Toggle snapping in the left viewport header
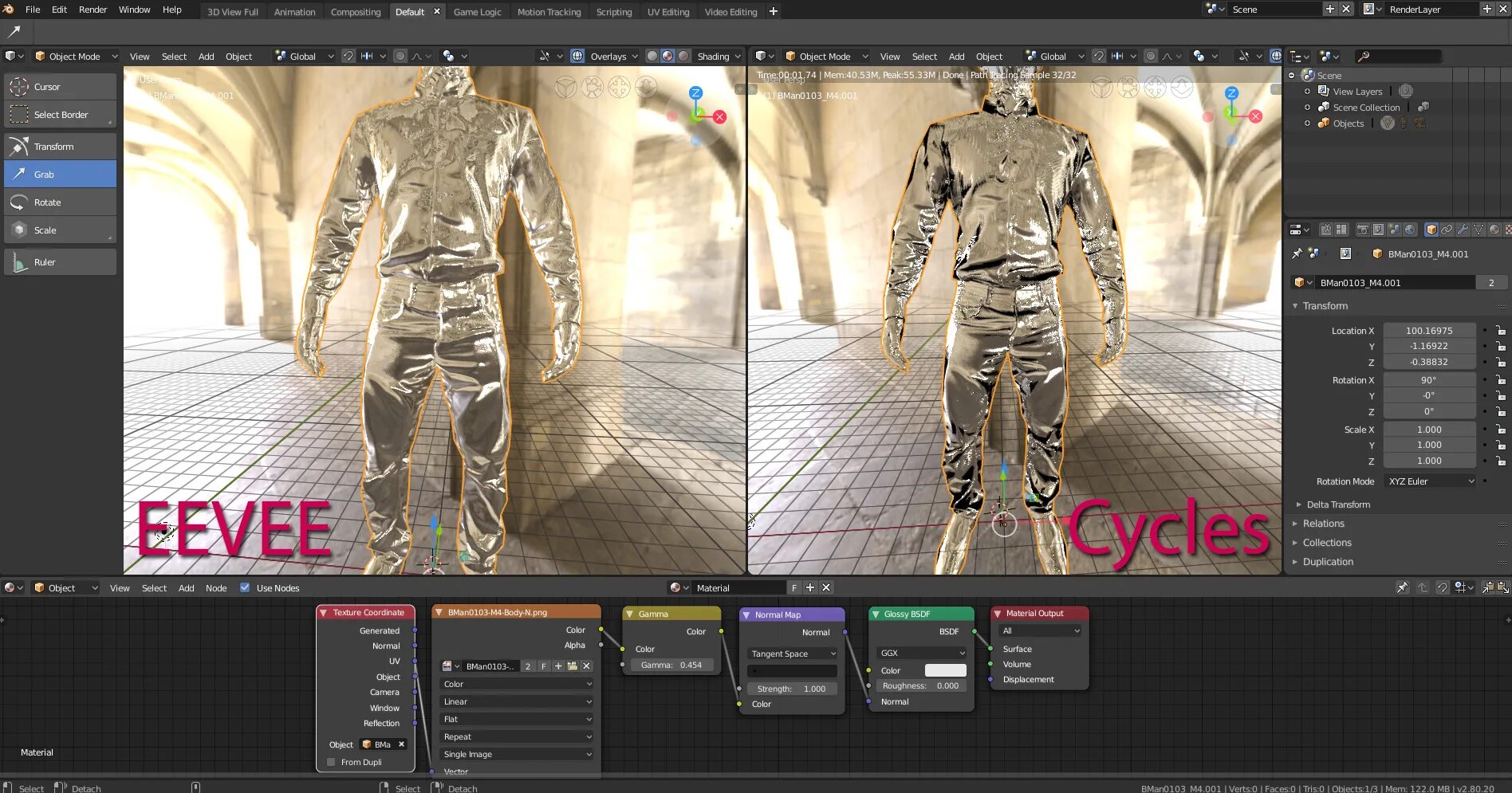Viewport: 1512px width, 793px height. click(348, 56)
